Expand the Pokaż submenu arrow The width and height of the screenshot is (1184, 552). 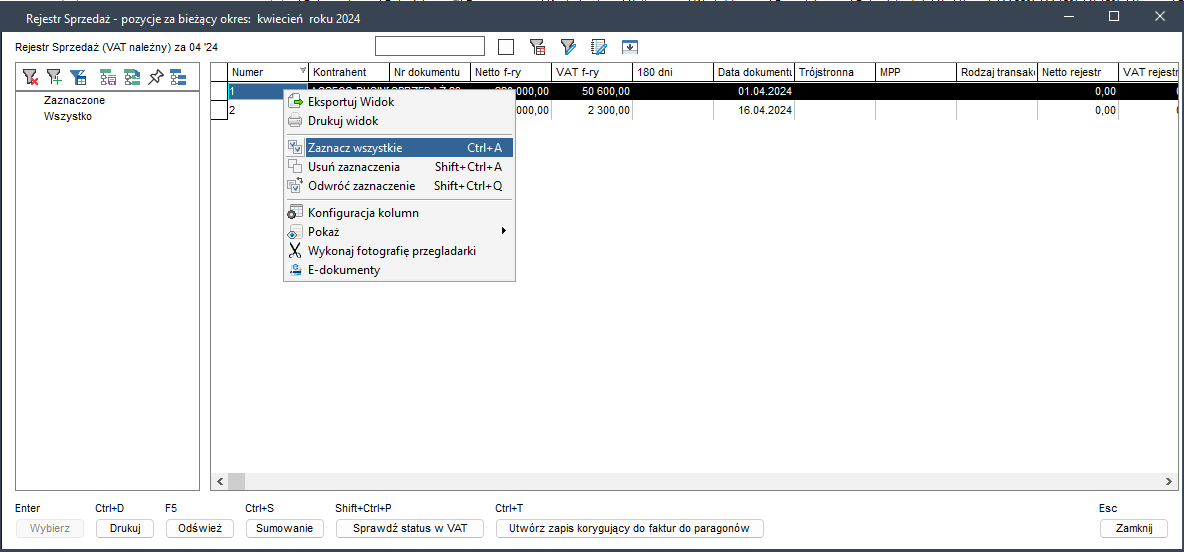pyautogui.click(x=503, y=230)
